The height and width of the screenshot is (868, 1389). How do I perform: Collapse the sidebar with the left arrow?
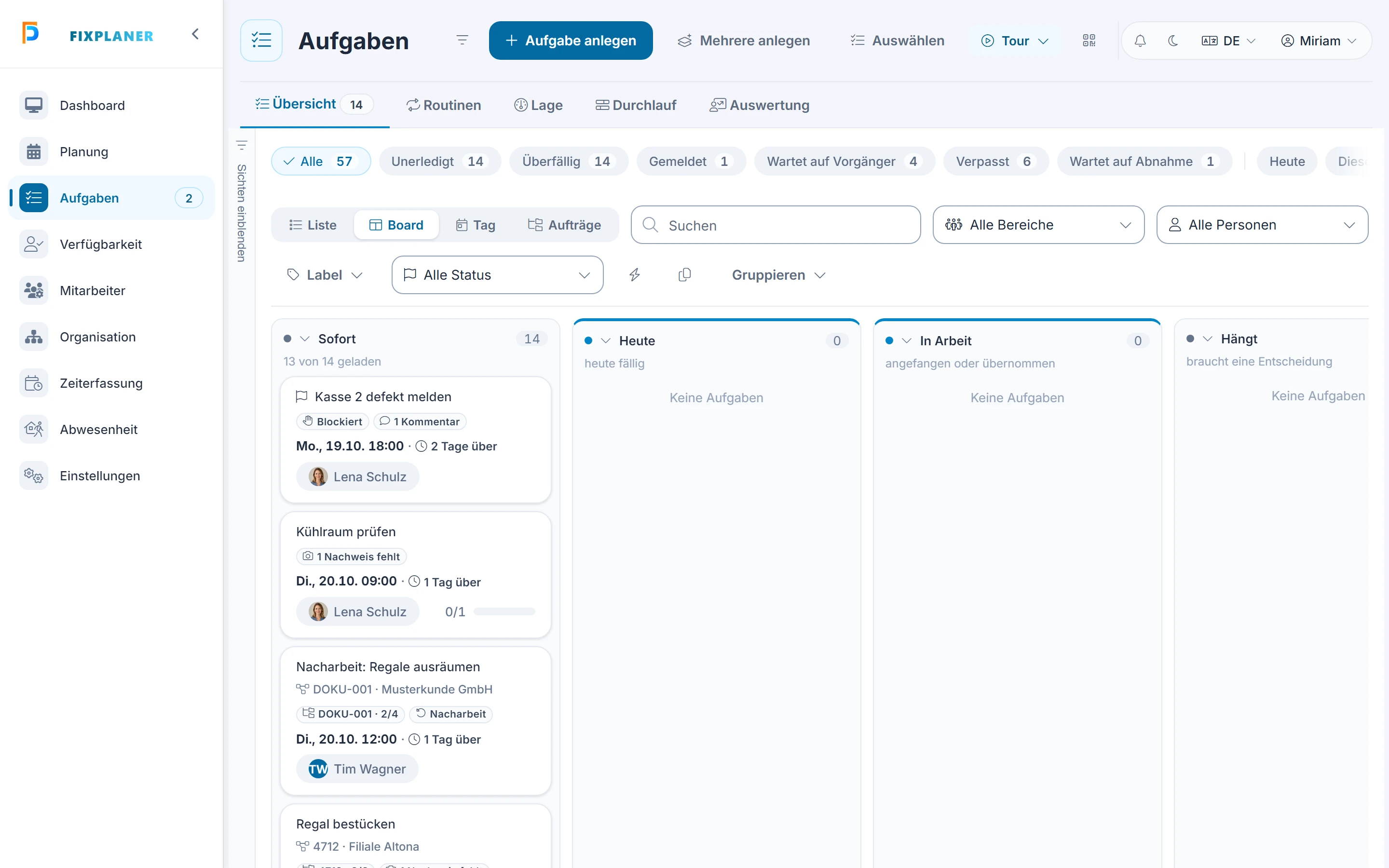click(195, 34)
